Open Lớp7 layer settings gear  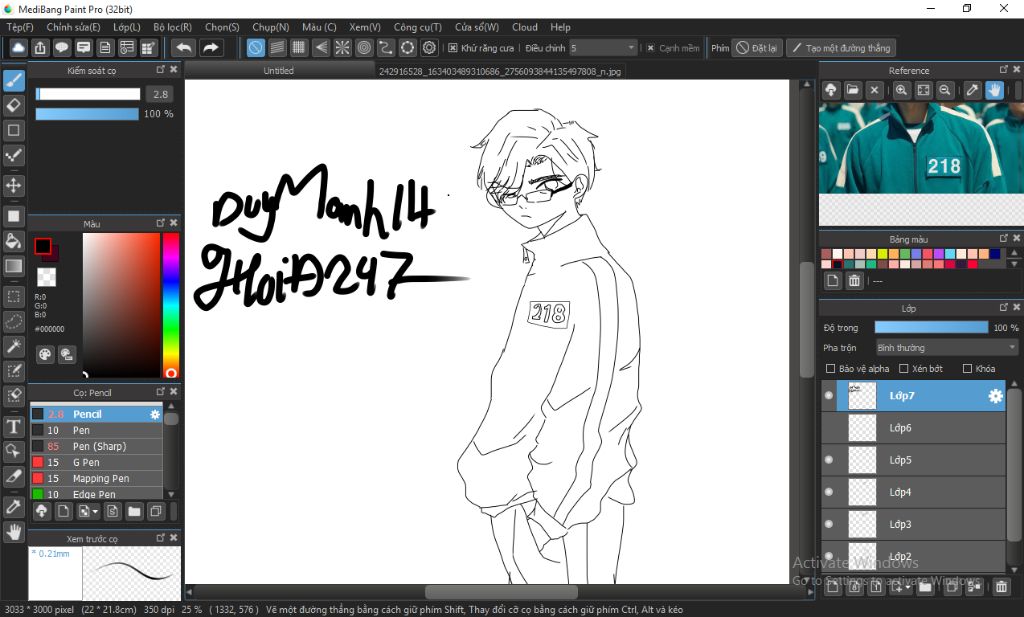click(x=995, y=396)
